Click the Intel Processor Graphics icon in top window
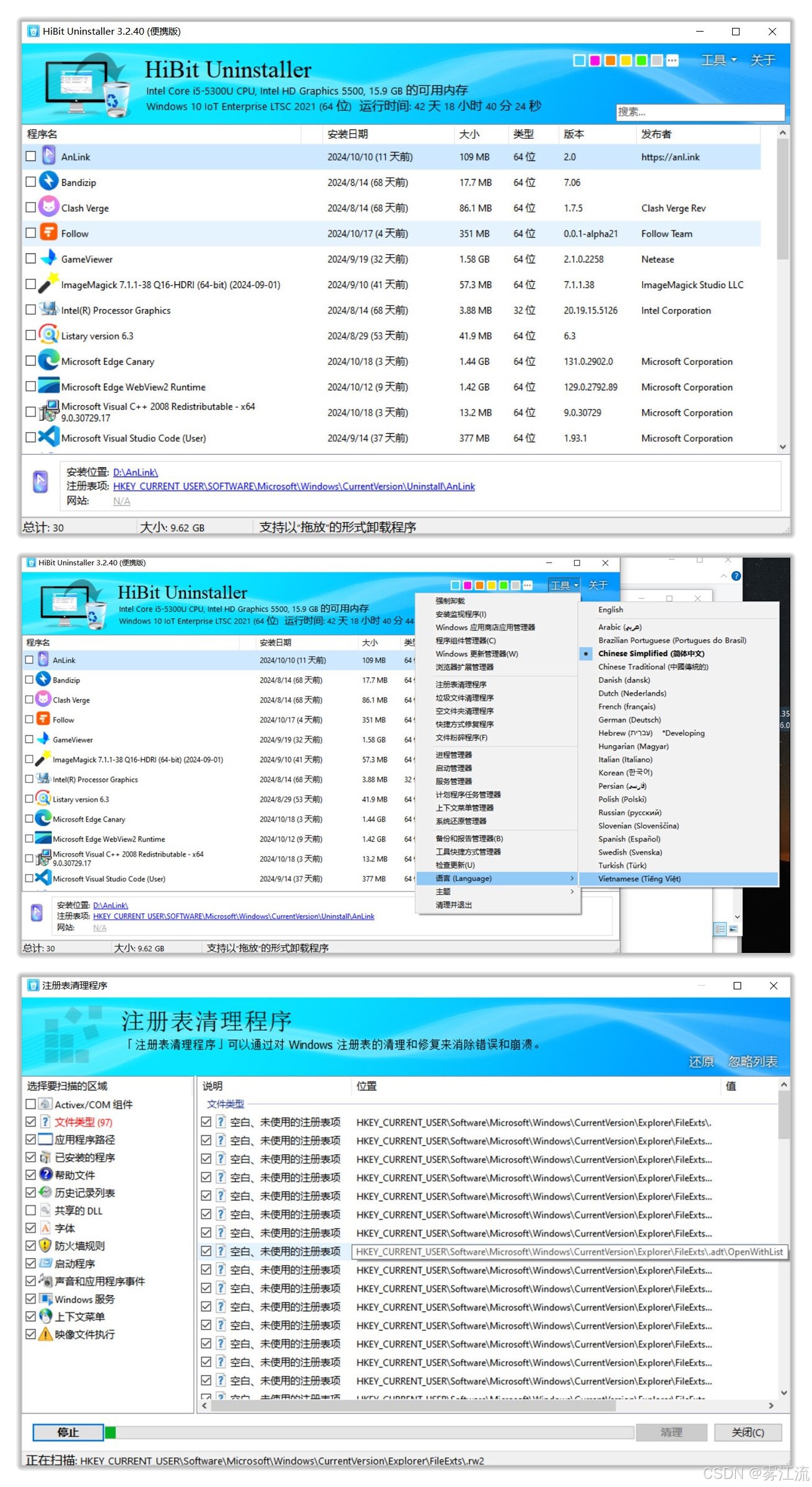Viewport: 812px width, 1487px height. click(x=49, y=309)
